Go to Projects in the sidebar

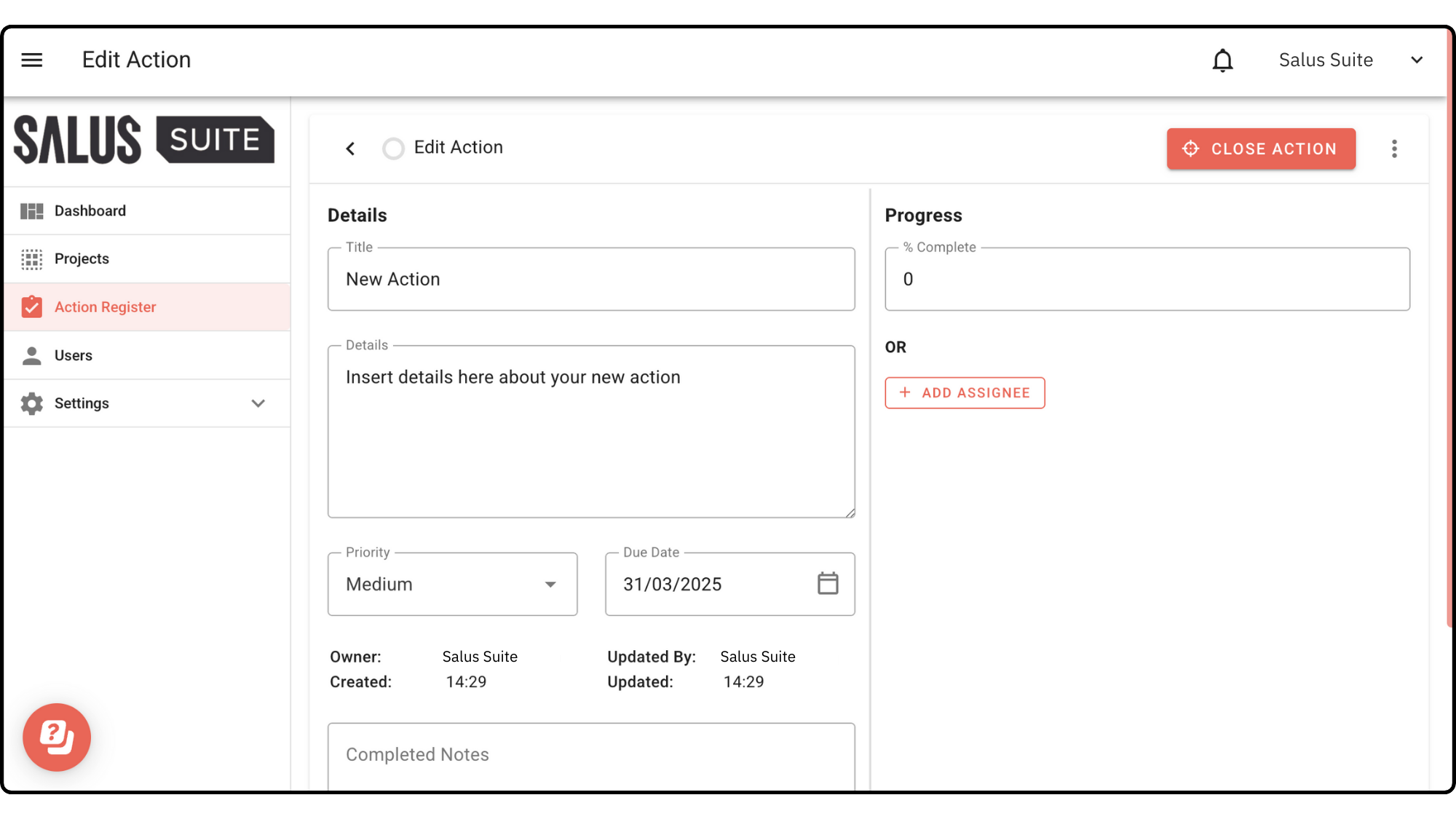click(x=82, y=259)
